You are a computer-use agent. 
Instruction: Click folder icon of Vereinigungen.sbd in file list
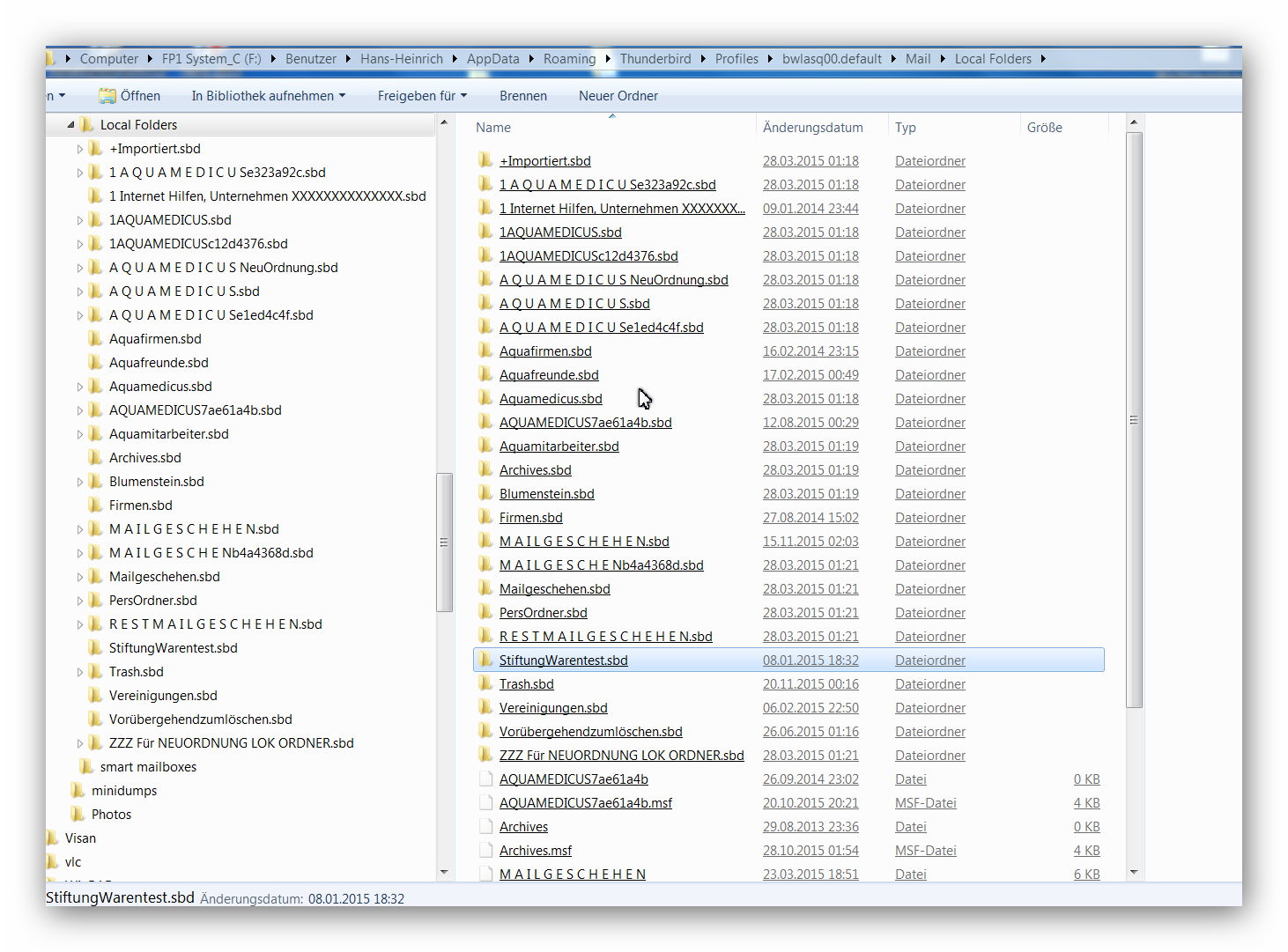[485, 707]
